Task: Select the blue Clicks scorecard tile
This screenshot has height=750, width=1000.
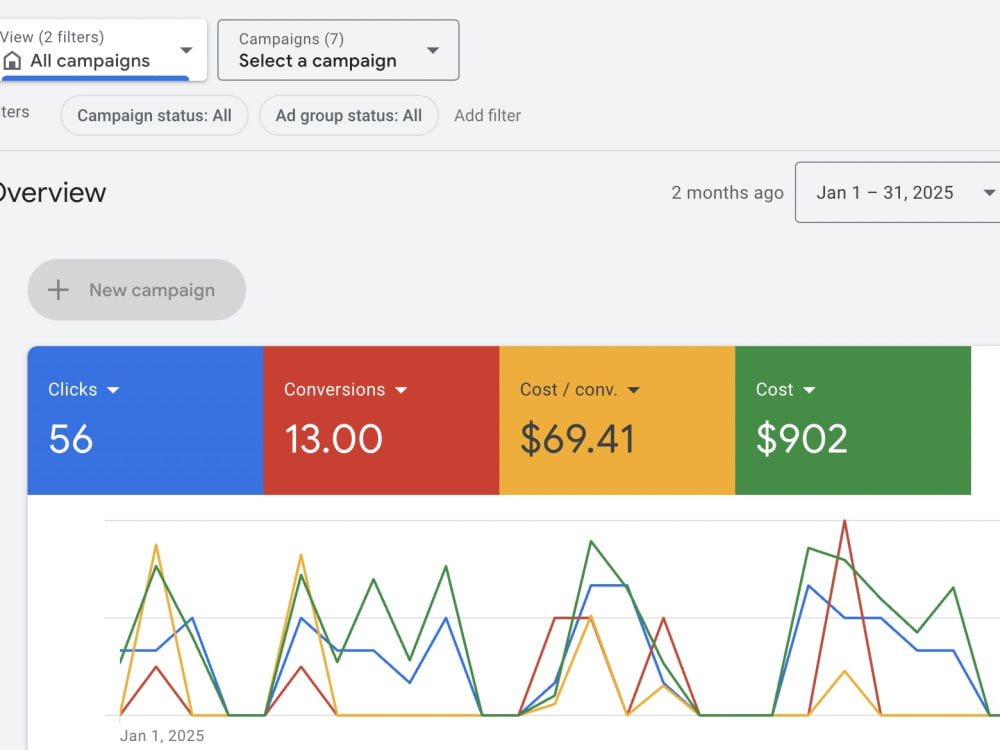Action: 145,420
